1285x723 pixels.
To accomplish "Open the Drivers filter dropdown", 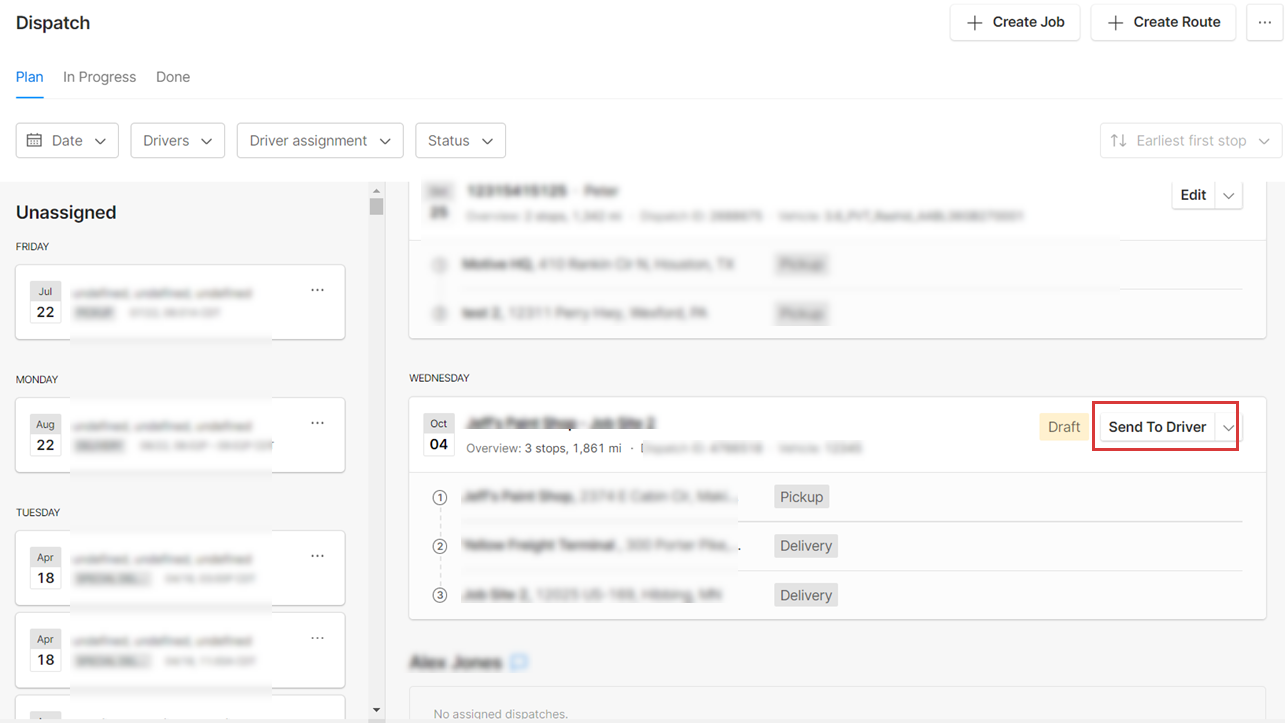I will [x=177, y=140].
